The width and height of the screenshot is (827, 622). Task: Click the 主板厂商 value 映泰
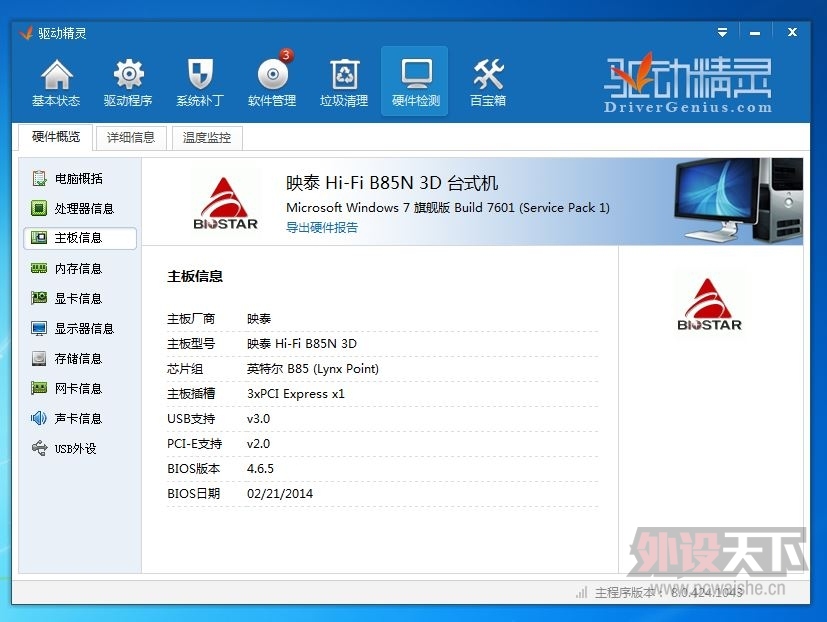coord(259,319)
